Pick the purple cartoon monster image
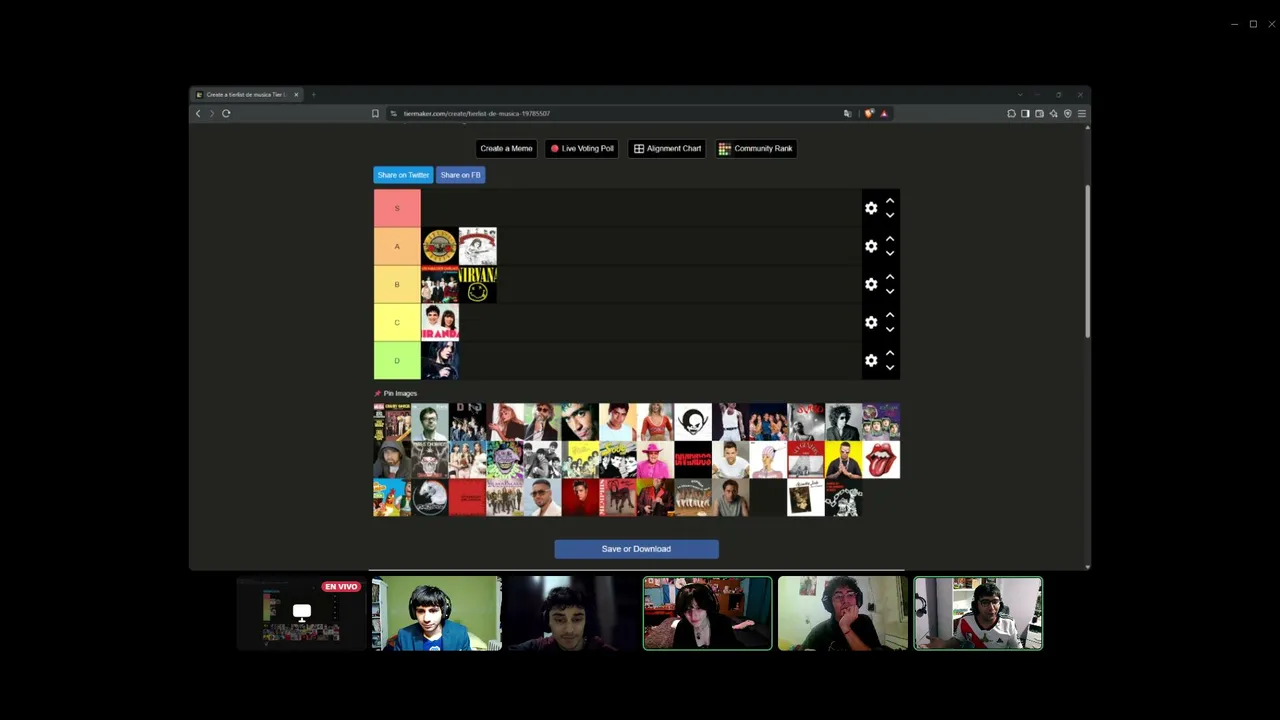1280x720 pixels. click(505, 460)
